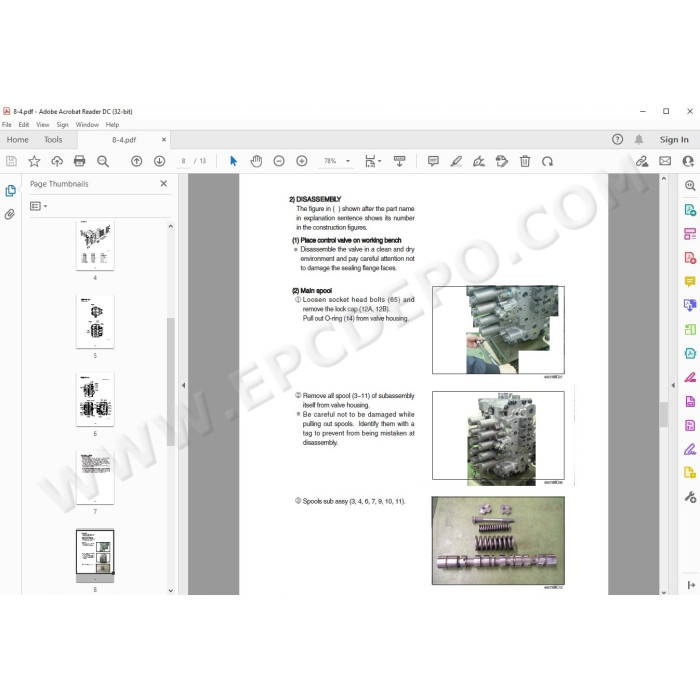Viewport: 700px width, 700px height.
Task: Open the notifications bell
Action: 639,140
